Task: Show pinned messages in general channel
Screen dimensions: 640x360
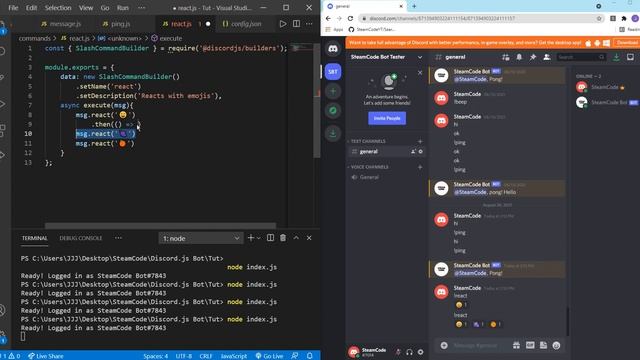Action: [x=533, y=57]
